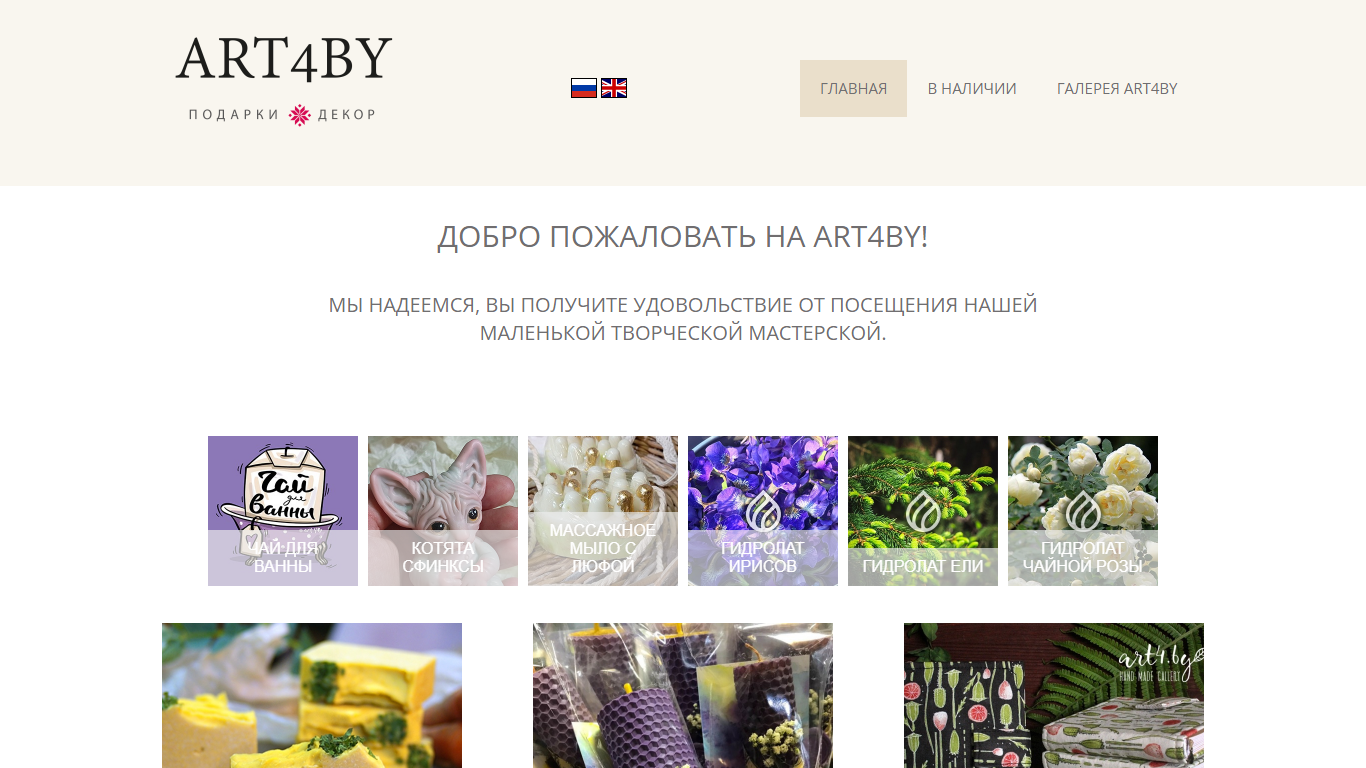Click the Гидролат ели caption
The image size is (1366, 768).
click(923, 566)
